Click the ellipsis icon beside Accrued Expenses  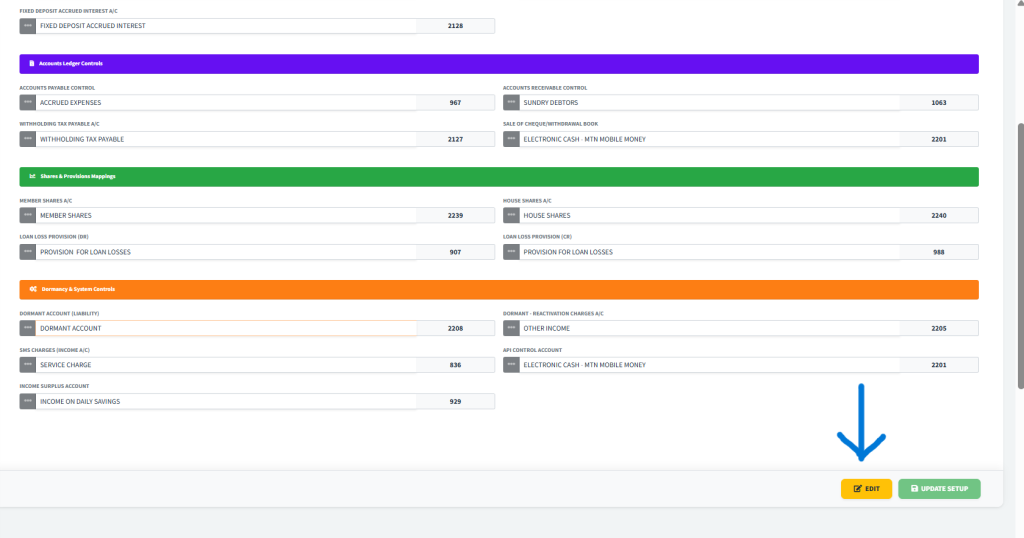coord(28,102)
